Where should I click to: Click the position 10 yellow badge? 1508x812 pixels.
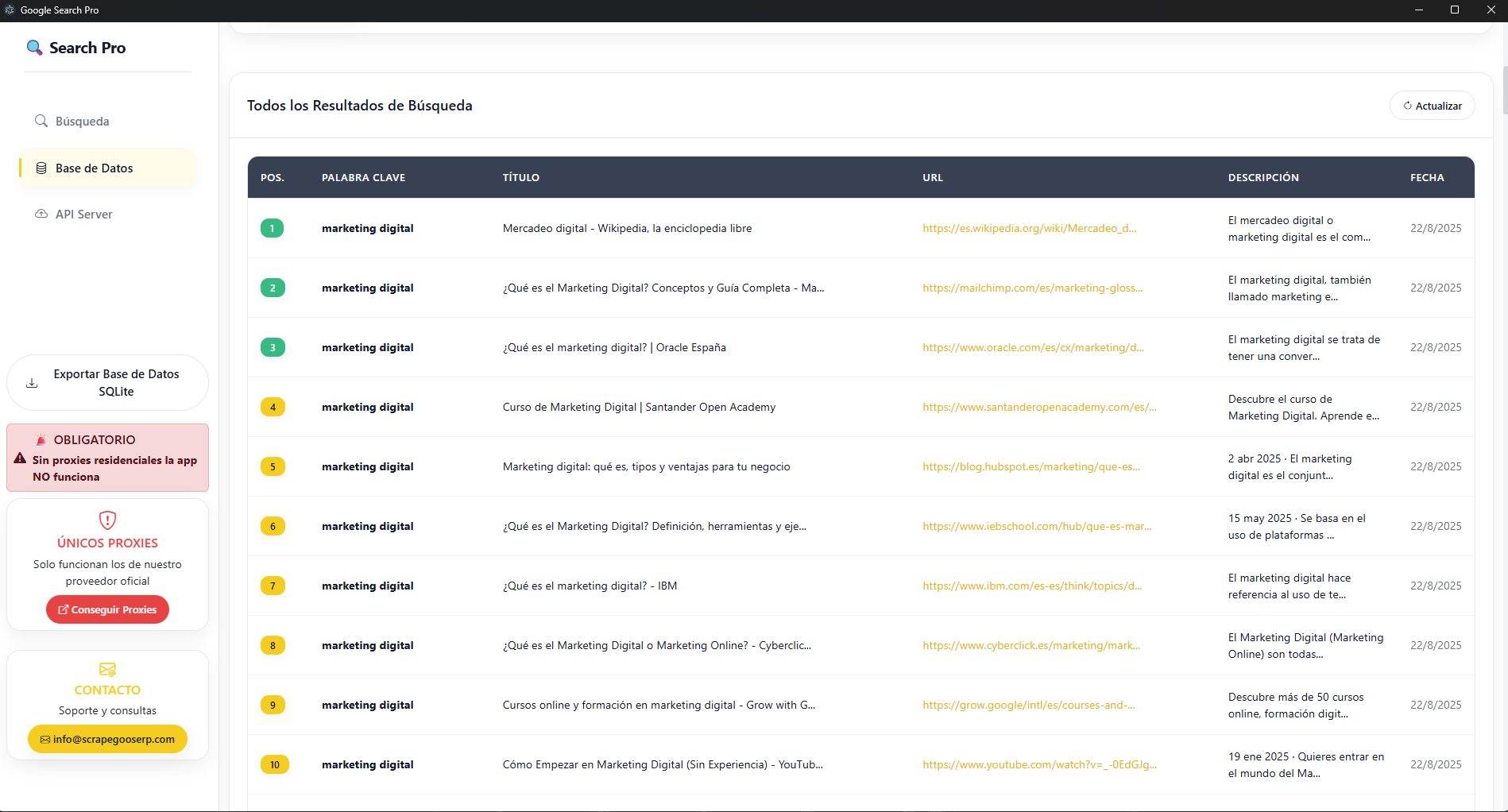(x=274, y=765)
